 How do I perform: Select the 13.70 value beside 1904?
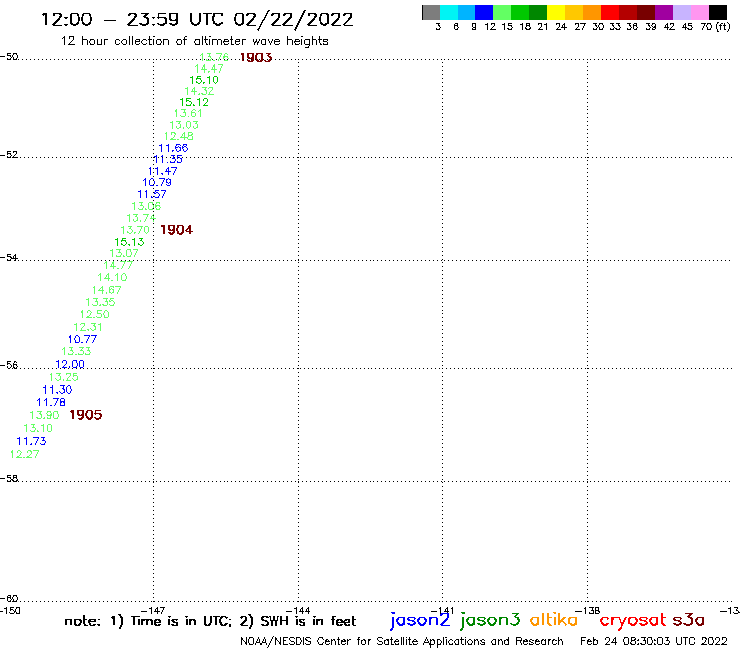(135, 230)
